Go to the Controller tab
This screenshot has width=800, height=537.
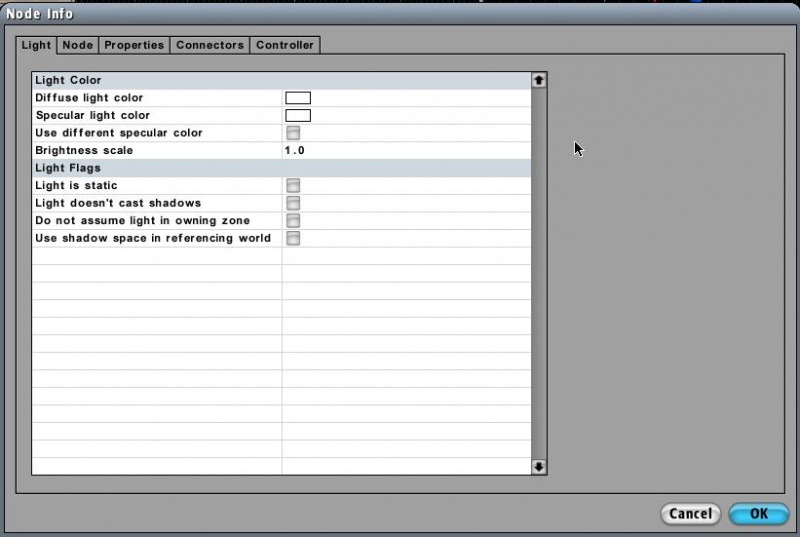285,45
